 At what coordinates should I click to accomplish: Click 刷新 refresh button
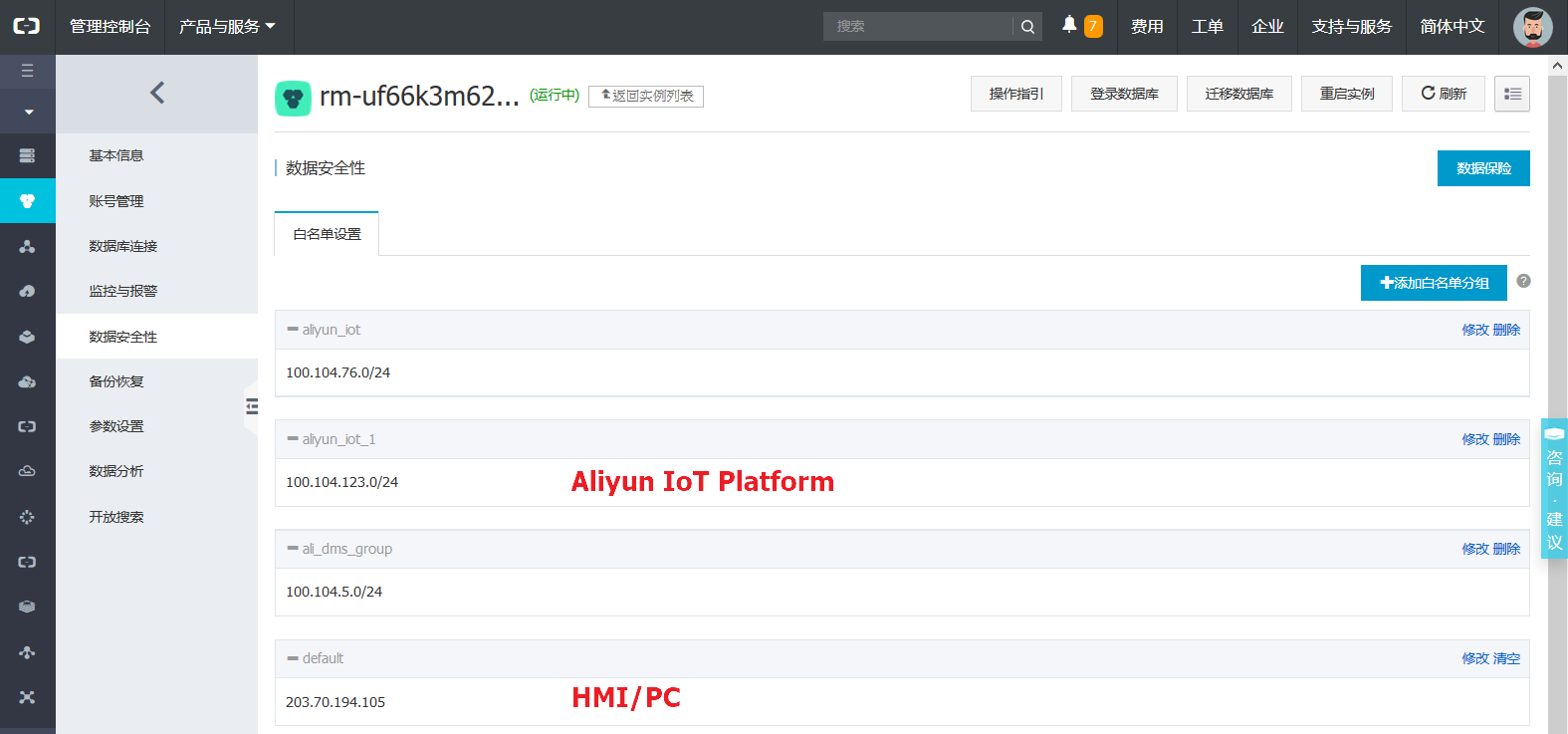pyautogui.click(x=1444, y=94)
